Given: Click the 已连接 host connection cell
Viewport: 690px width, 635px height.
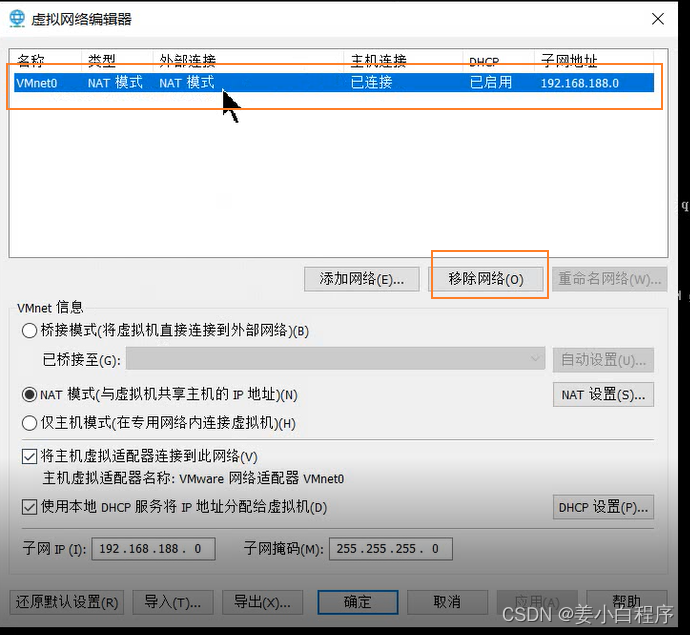Looking at the screenshot, I should [x=371, y=83].
